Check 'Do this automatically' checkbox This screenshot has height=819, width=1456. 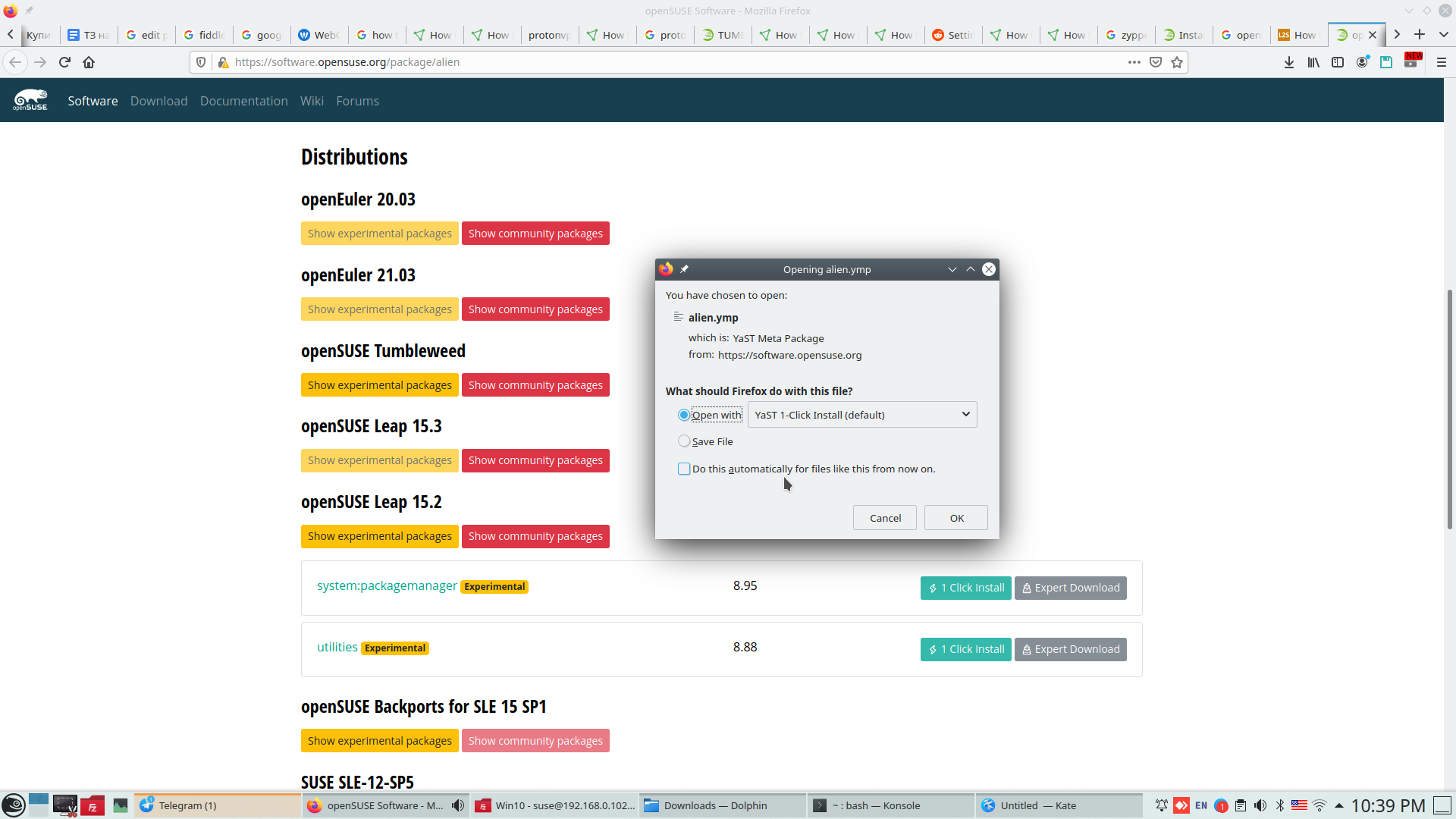pyautogui.click(x=684, y=469)
